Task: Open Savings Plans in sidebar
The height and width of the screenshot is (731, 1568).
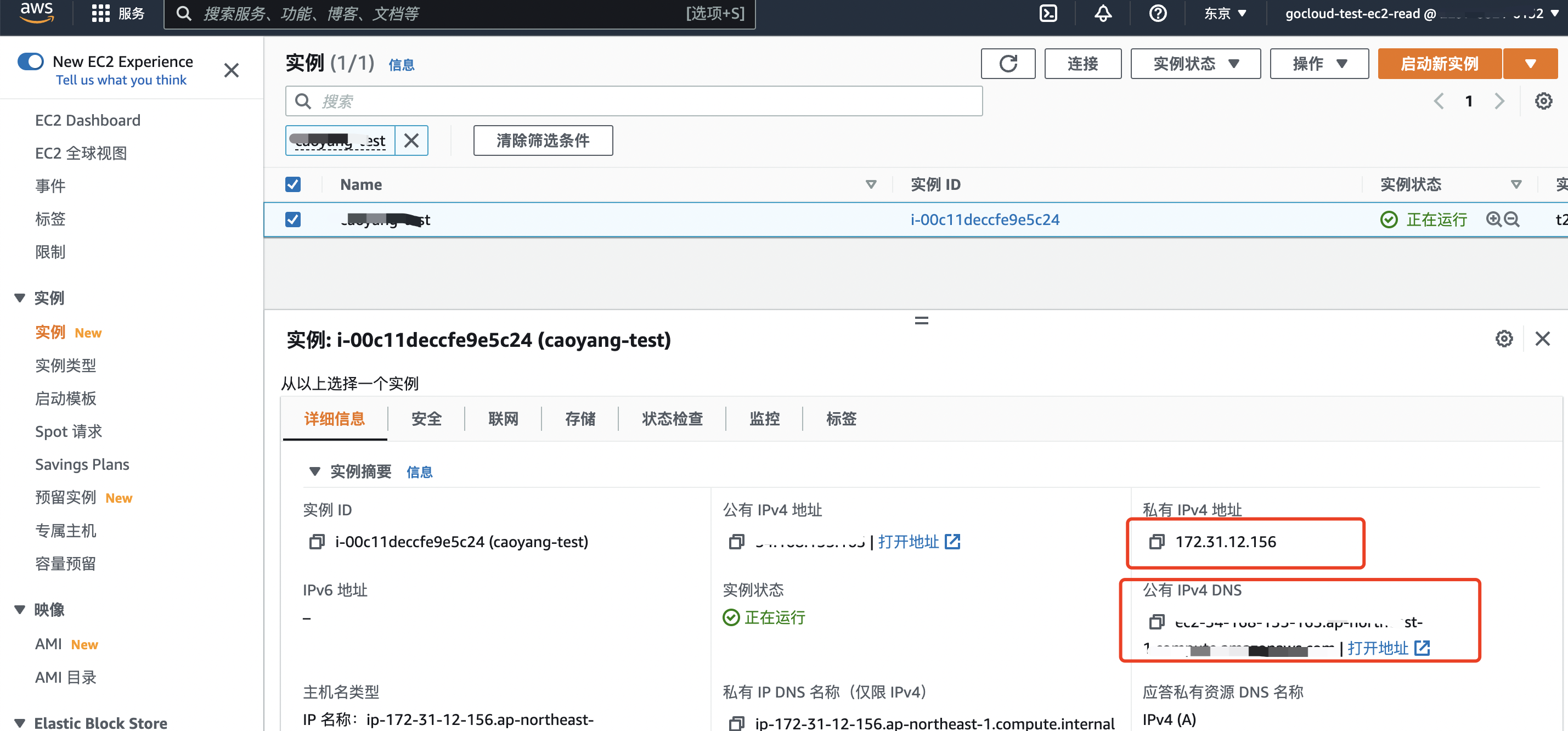Action: click(82, 464)
